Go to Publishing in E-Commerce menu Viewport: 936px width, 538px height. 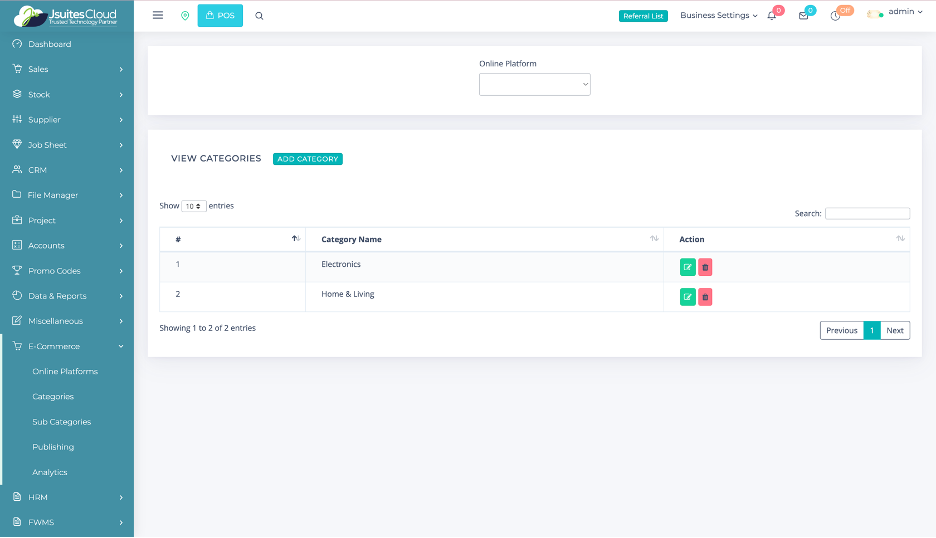[53, 447]
